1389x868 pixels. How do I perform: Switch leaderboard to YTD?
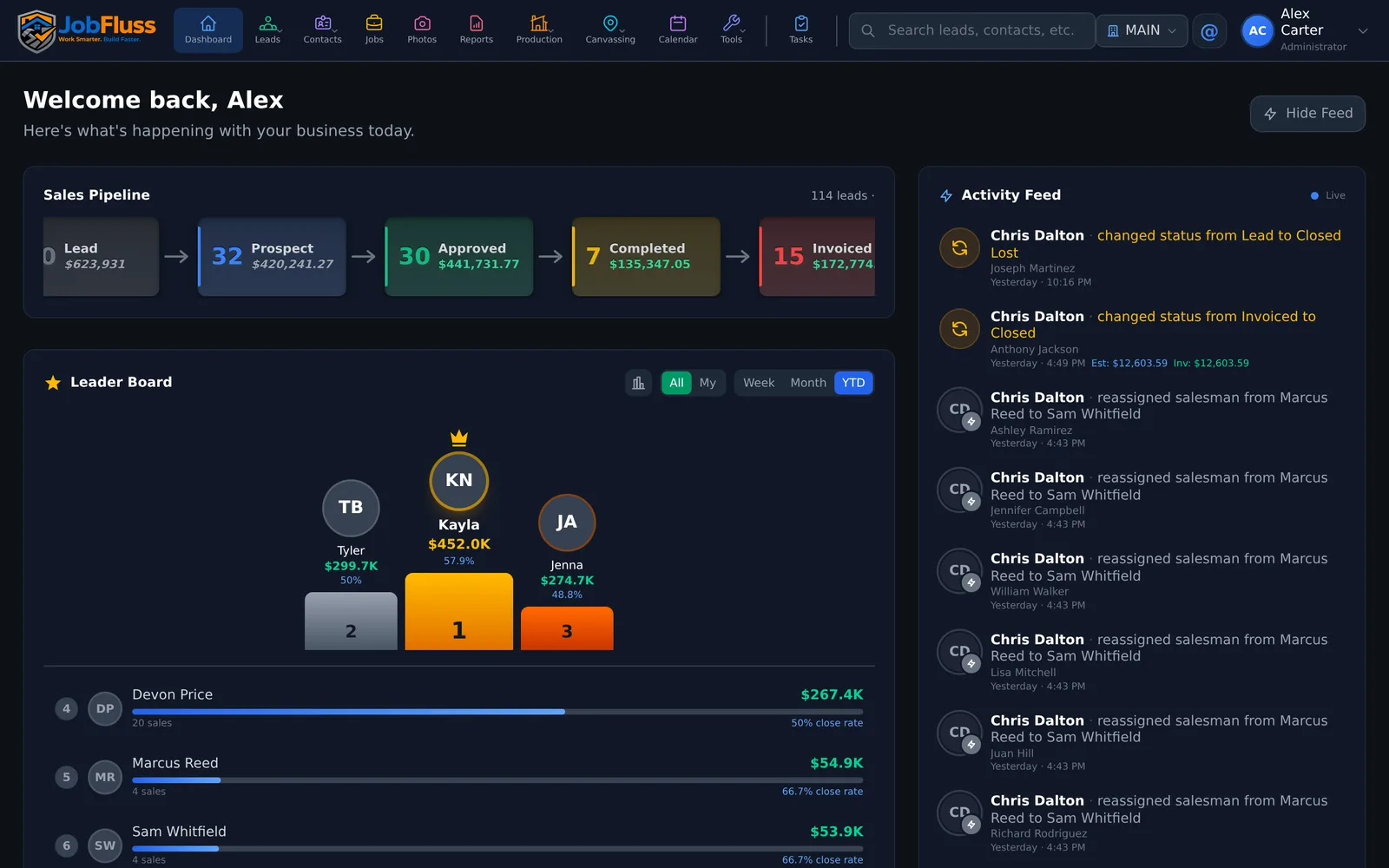(853, 383)
